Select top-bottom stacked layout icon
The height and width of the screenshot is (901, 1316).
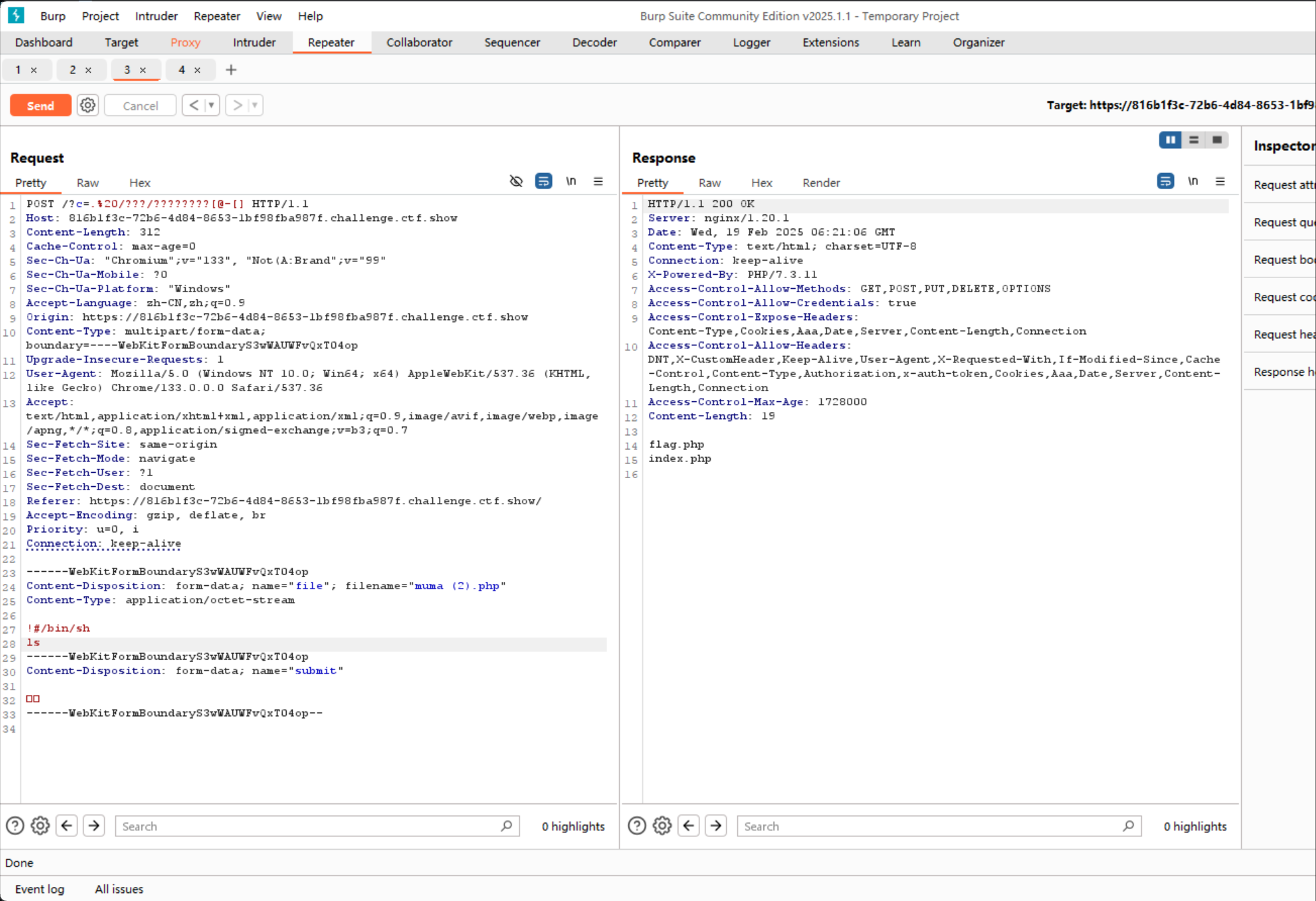1193,139
